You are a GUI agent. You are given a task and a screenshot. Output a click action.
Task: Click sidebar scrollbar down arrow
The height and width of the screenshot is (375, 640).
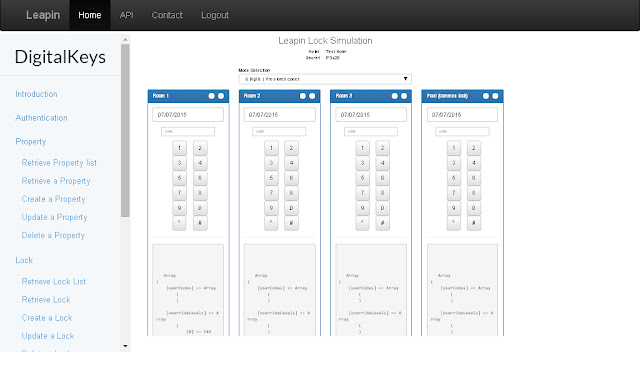[125, 346]
